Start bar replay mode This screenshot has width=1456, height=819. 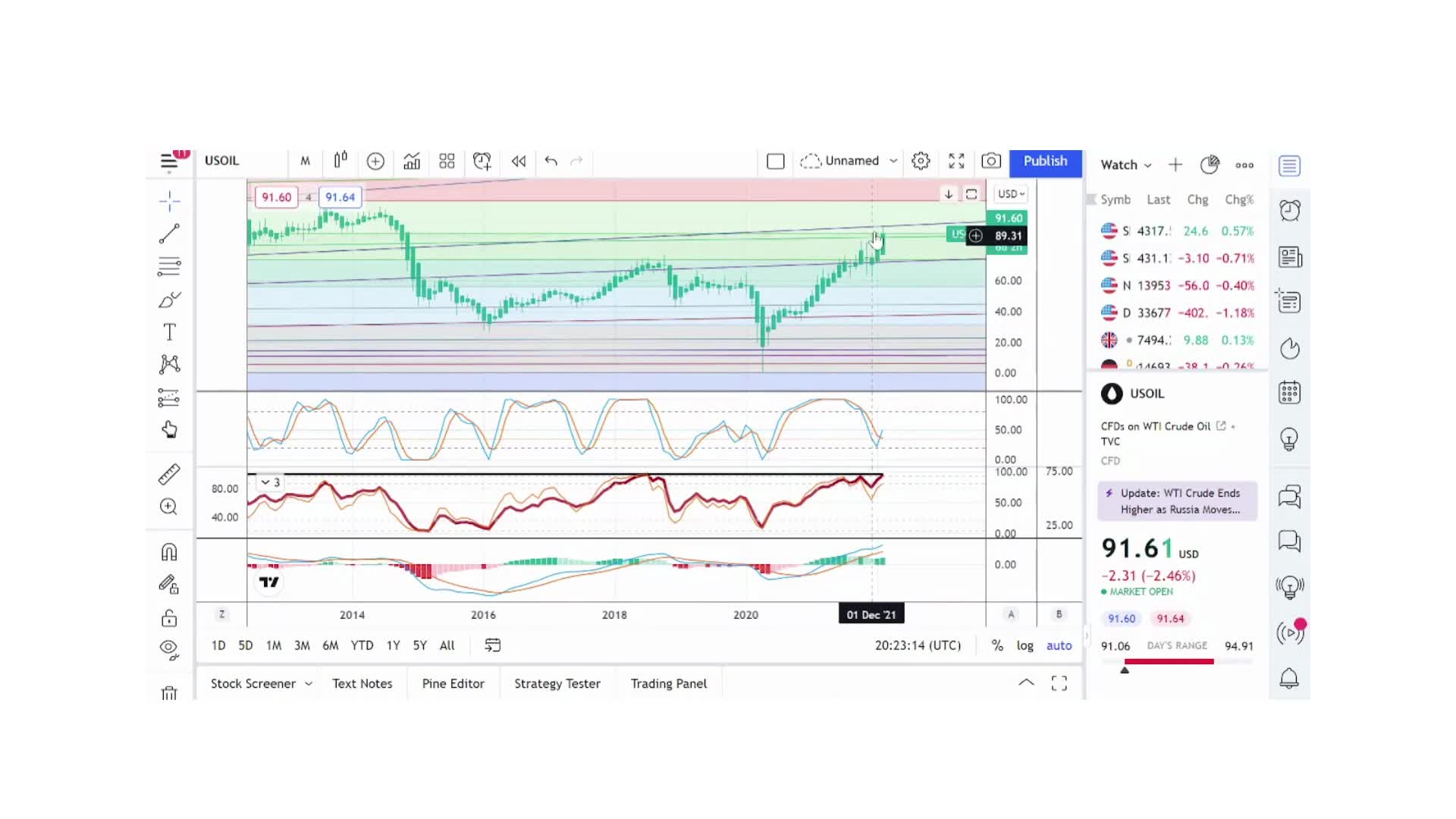[519, 161]
